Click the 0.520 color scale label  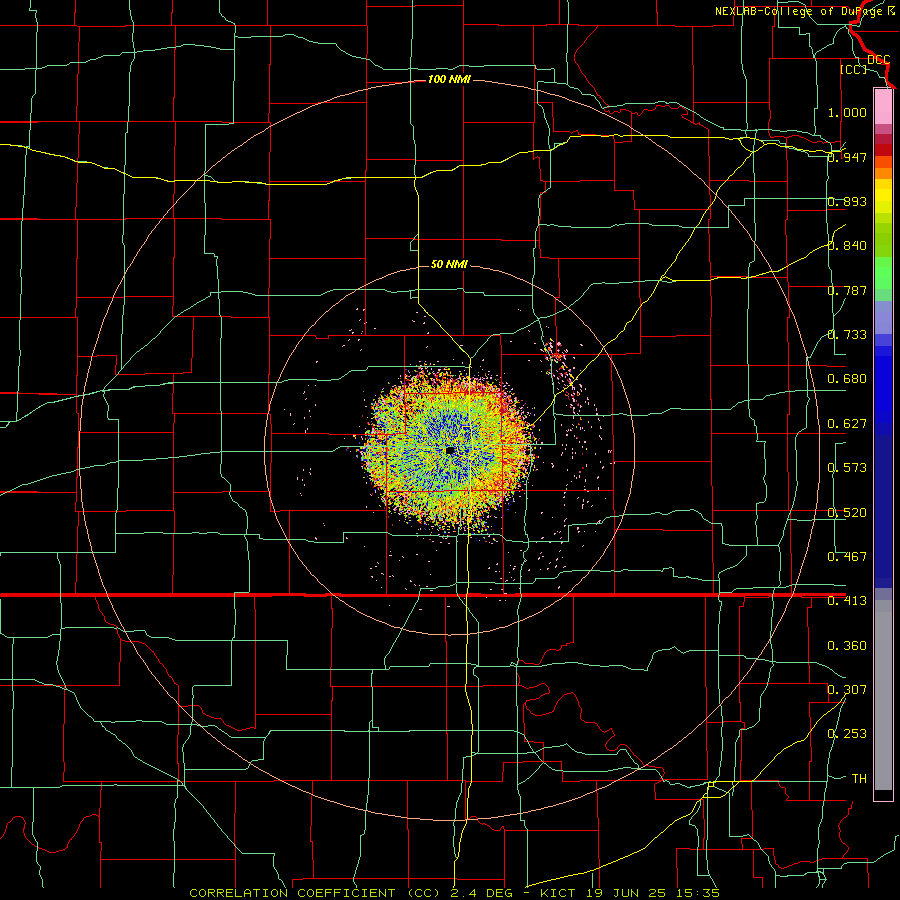click(x=847, y=513)
